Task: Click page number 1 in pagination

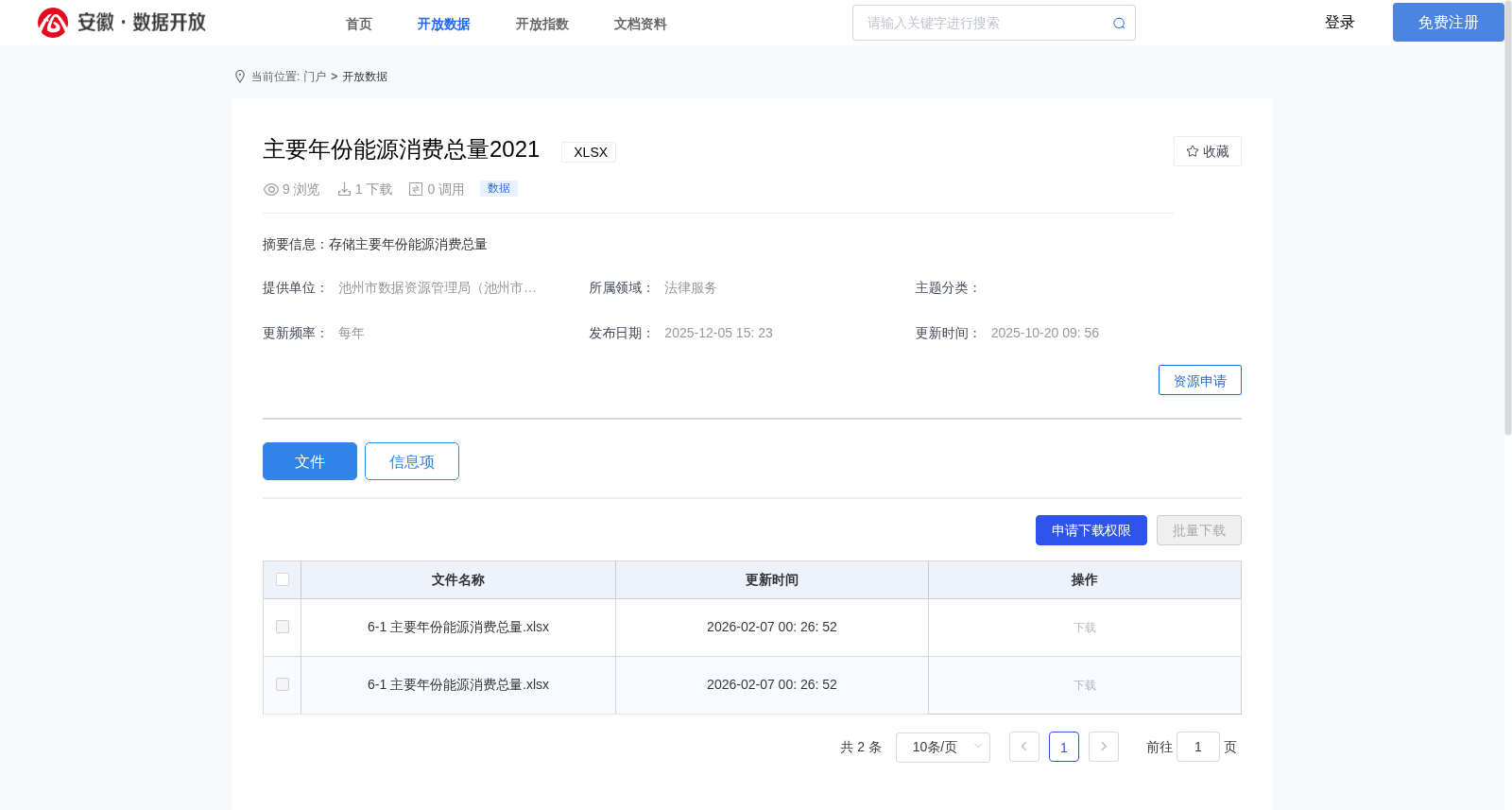Action: tap(1064, 747)
